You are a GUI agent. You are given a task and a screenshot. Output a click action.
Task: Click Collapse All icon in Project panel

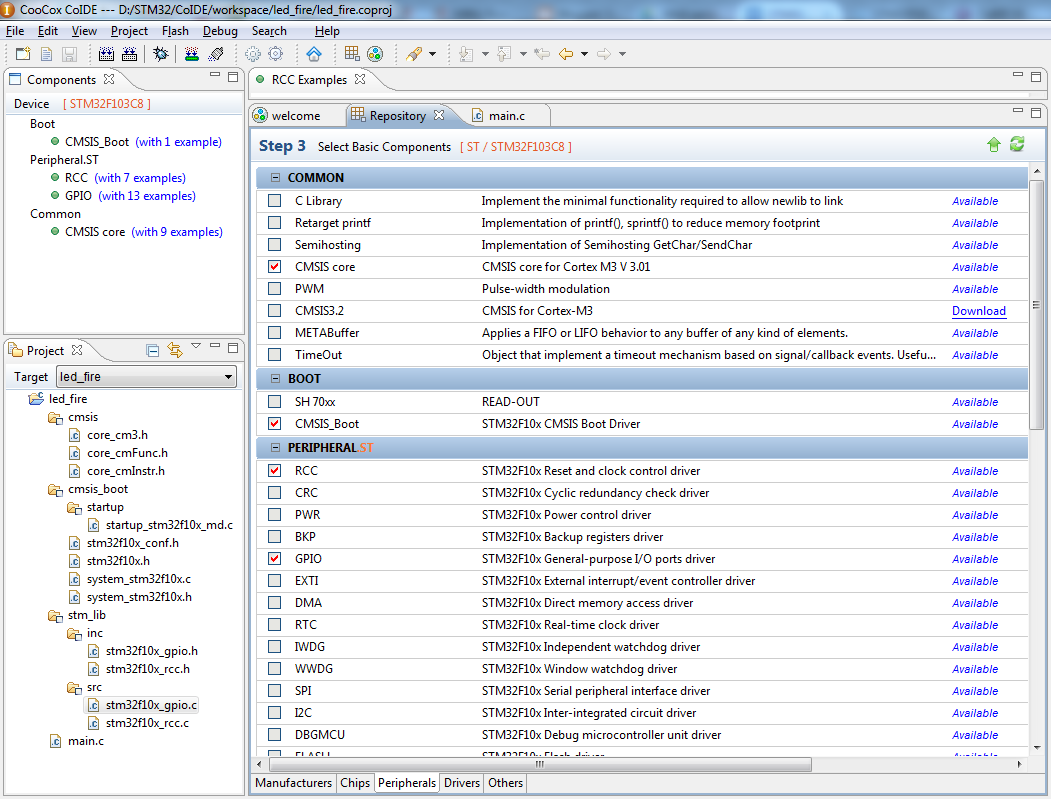point(153,350)
